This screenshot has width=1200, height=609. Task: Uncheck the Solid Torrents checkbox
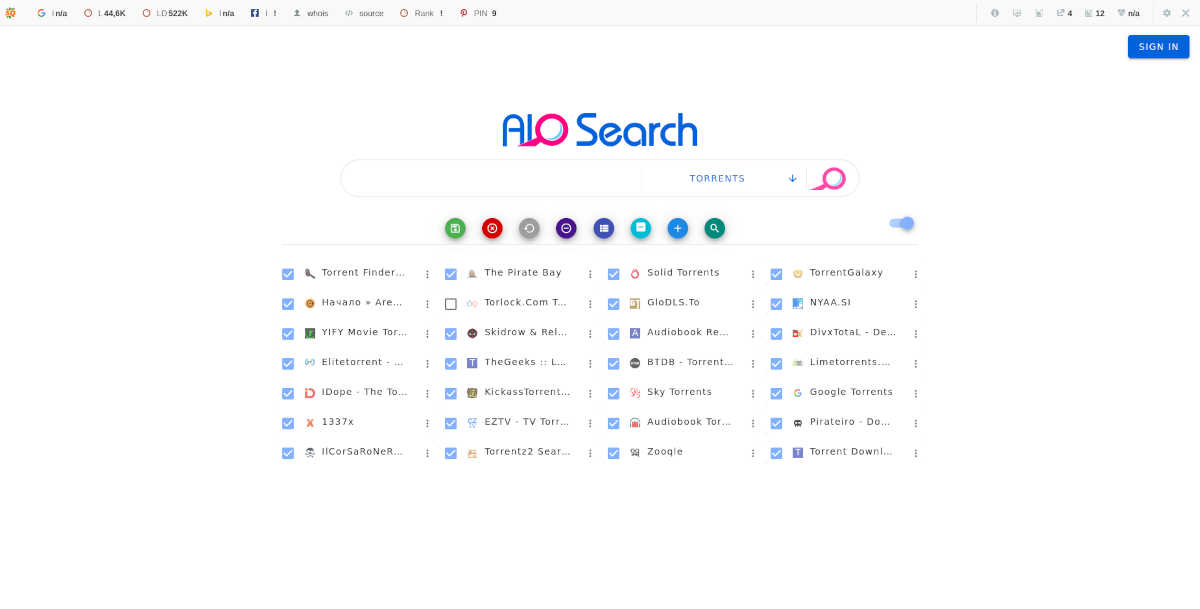point(614,274)
